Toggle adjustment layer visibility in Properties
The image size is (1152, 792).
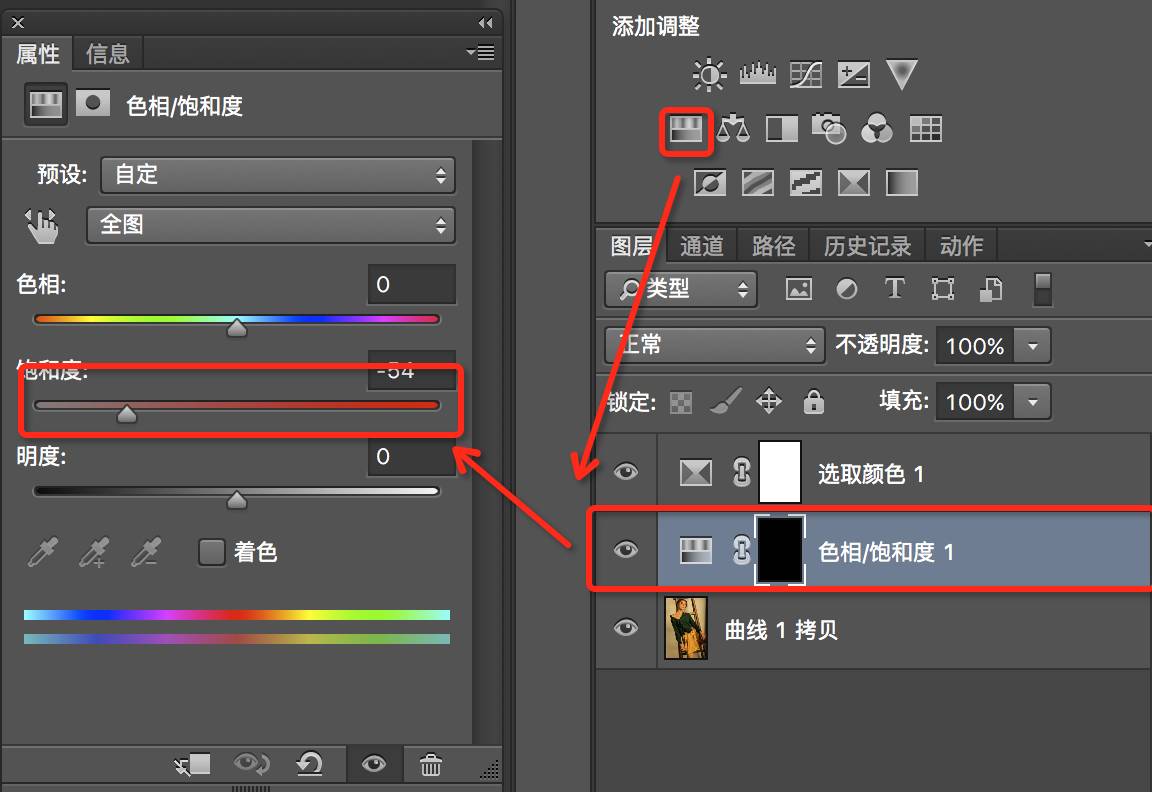[x=374, y=765]
